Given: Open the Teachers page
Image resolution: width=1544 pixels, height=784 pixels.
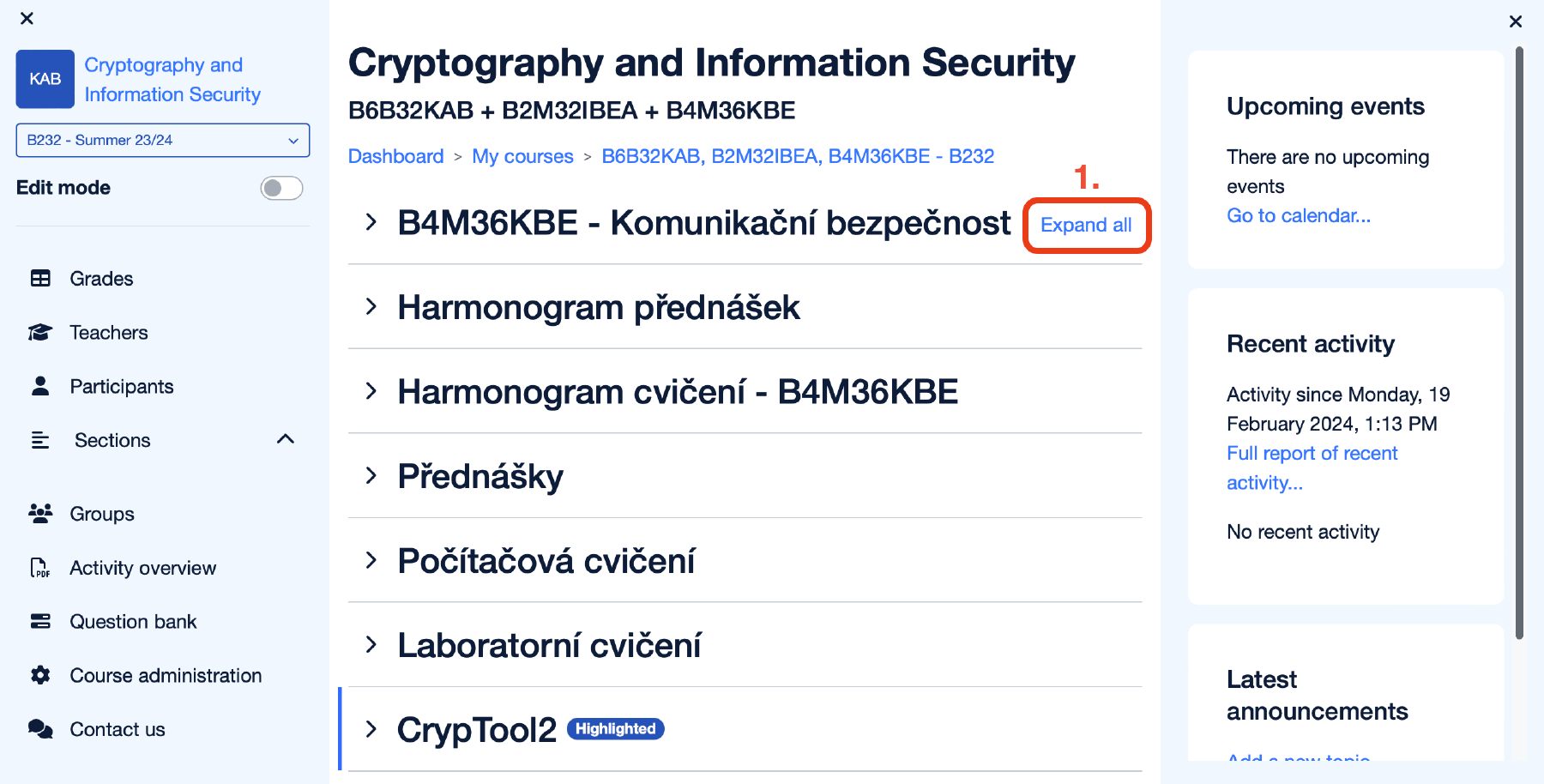Looking at the screenshot, I should point(108,333).
